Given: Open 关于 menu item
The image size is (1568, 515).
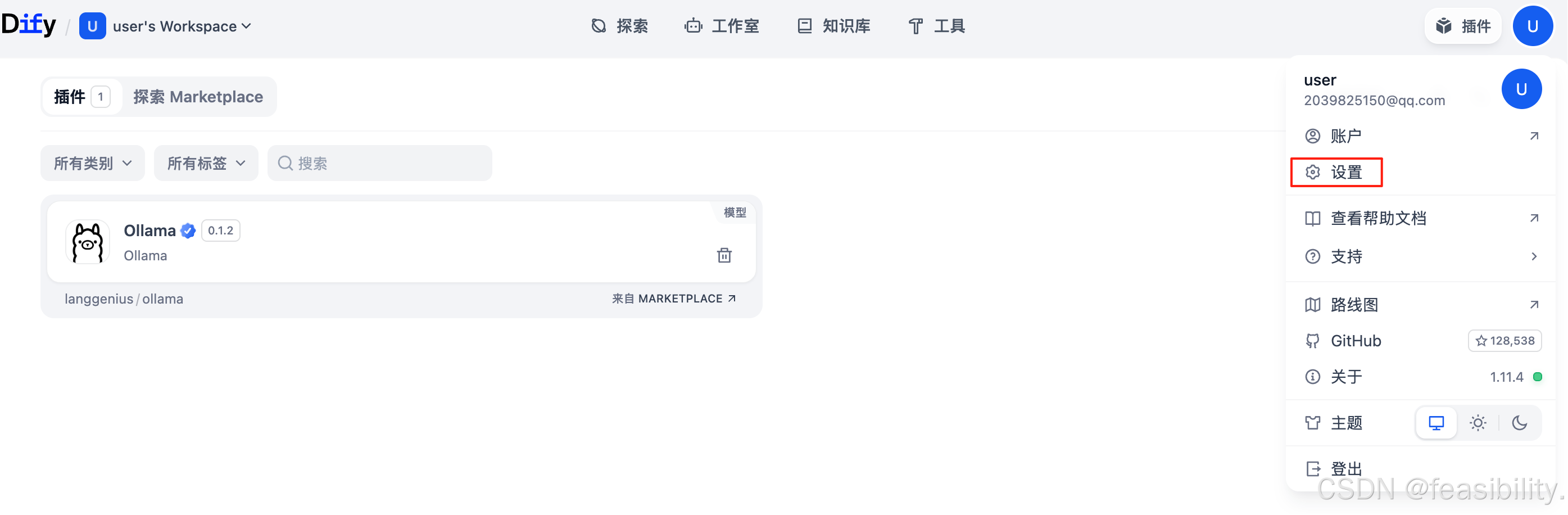Looking at the screenshot, I should [1420, 377].
